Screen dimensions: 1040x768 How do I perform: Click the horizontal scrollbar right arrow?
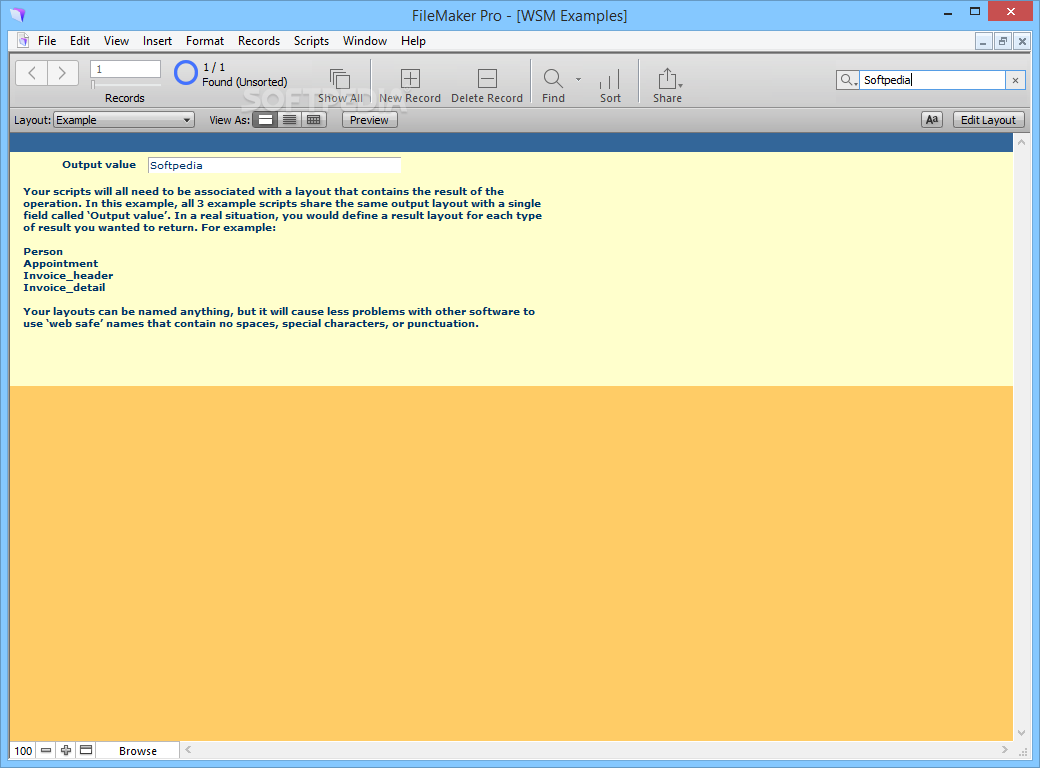pos(1004,749)
